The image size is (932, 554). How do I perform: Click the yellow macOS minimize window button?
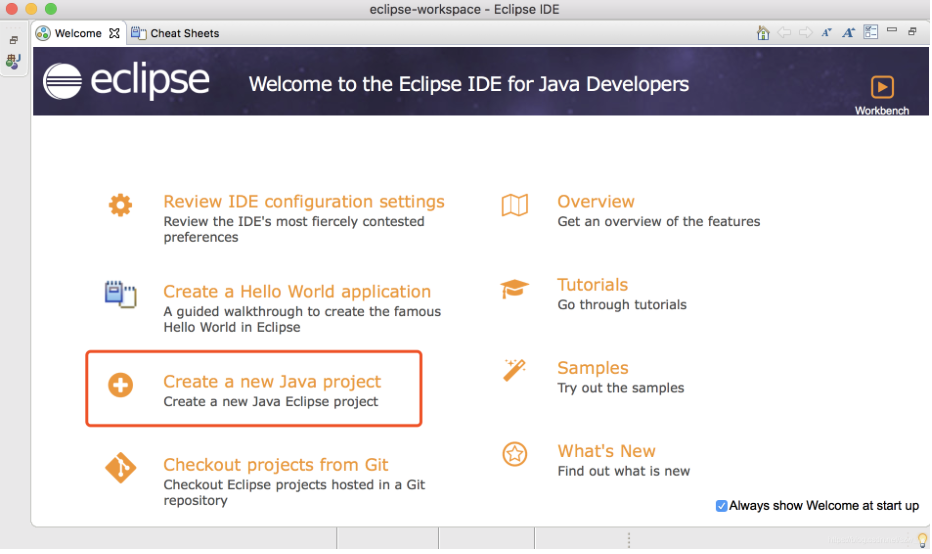[x=32, y=9]
